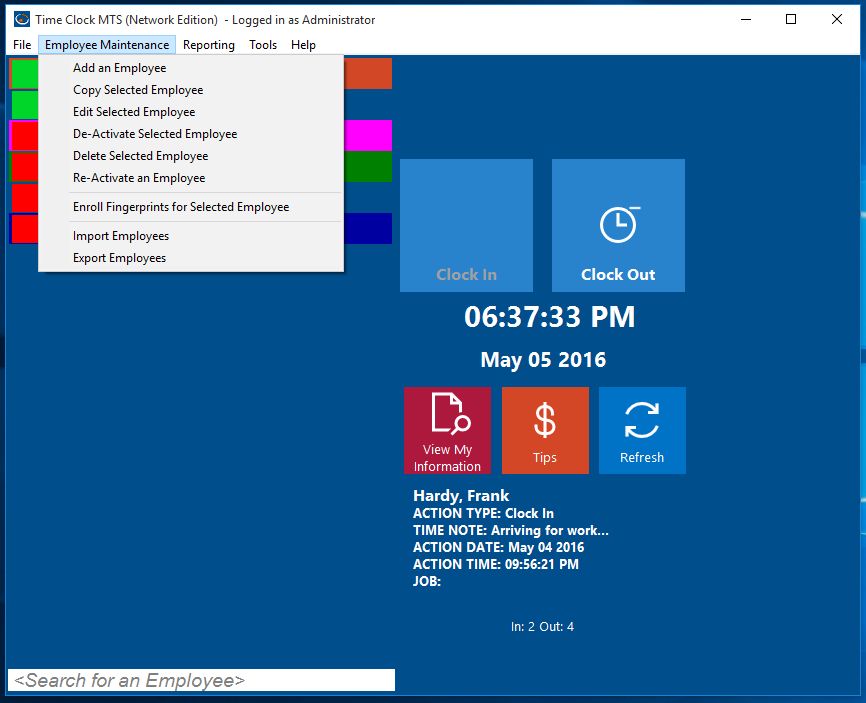Choose Enroll Fingerprints for Selected Employee
The width and height of the screenshot is (866, 703).
[x=191, y=207]
